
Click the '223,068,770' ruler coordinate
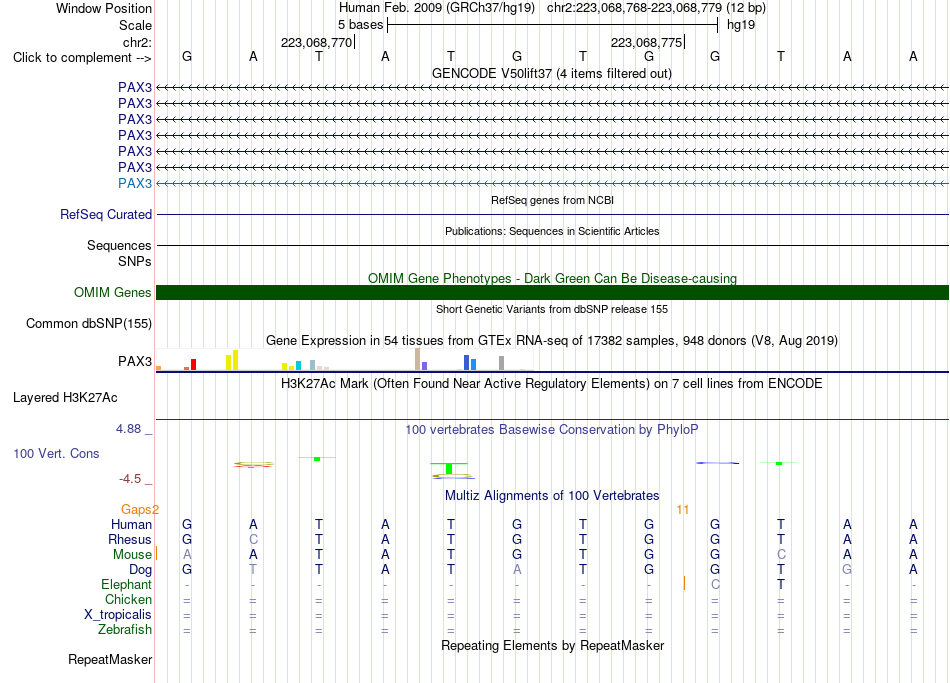tap(316, 42)
